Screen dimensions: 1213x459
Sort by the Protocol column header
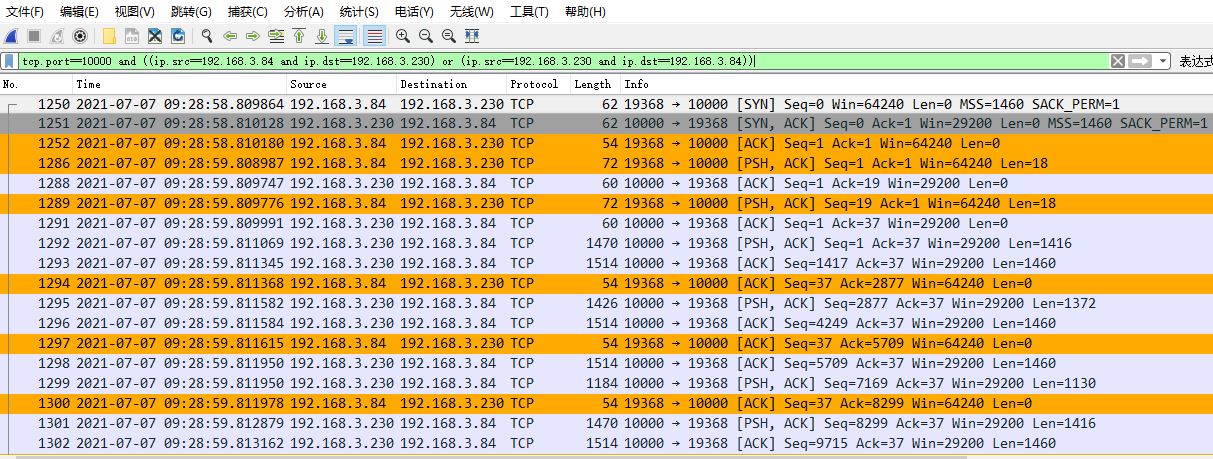point(538,84)
